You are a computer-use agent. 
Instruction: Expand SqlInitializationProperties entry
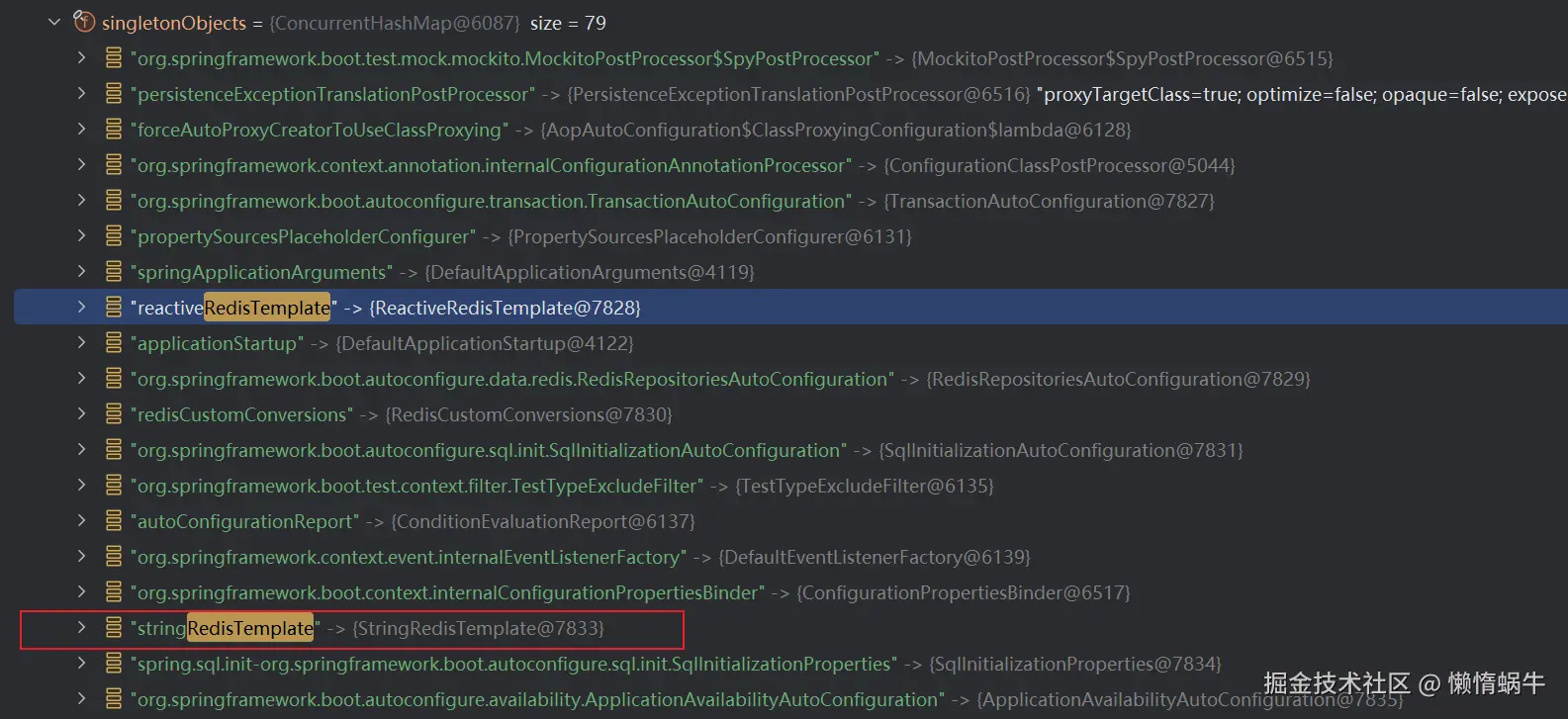point(82,663)
